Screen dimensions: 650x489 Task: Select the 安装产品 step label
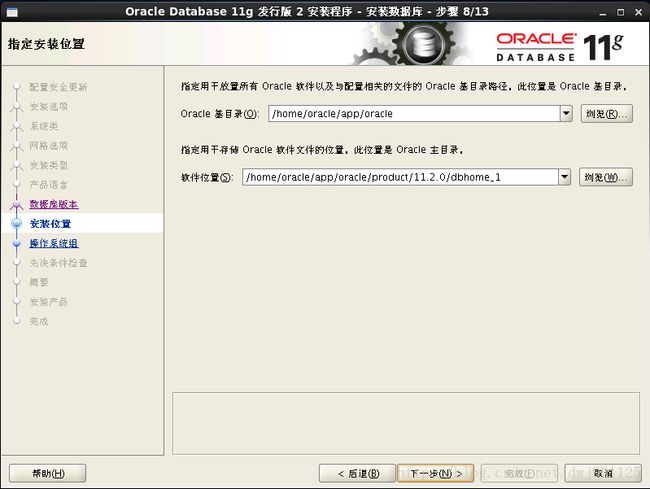[49, 302]
